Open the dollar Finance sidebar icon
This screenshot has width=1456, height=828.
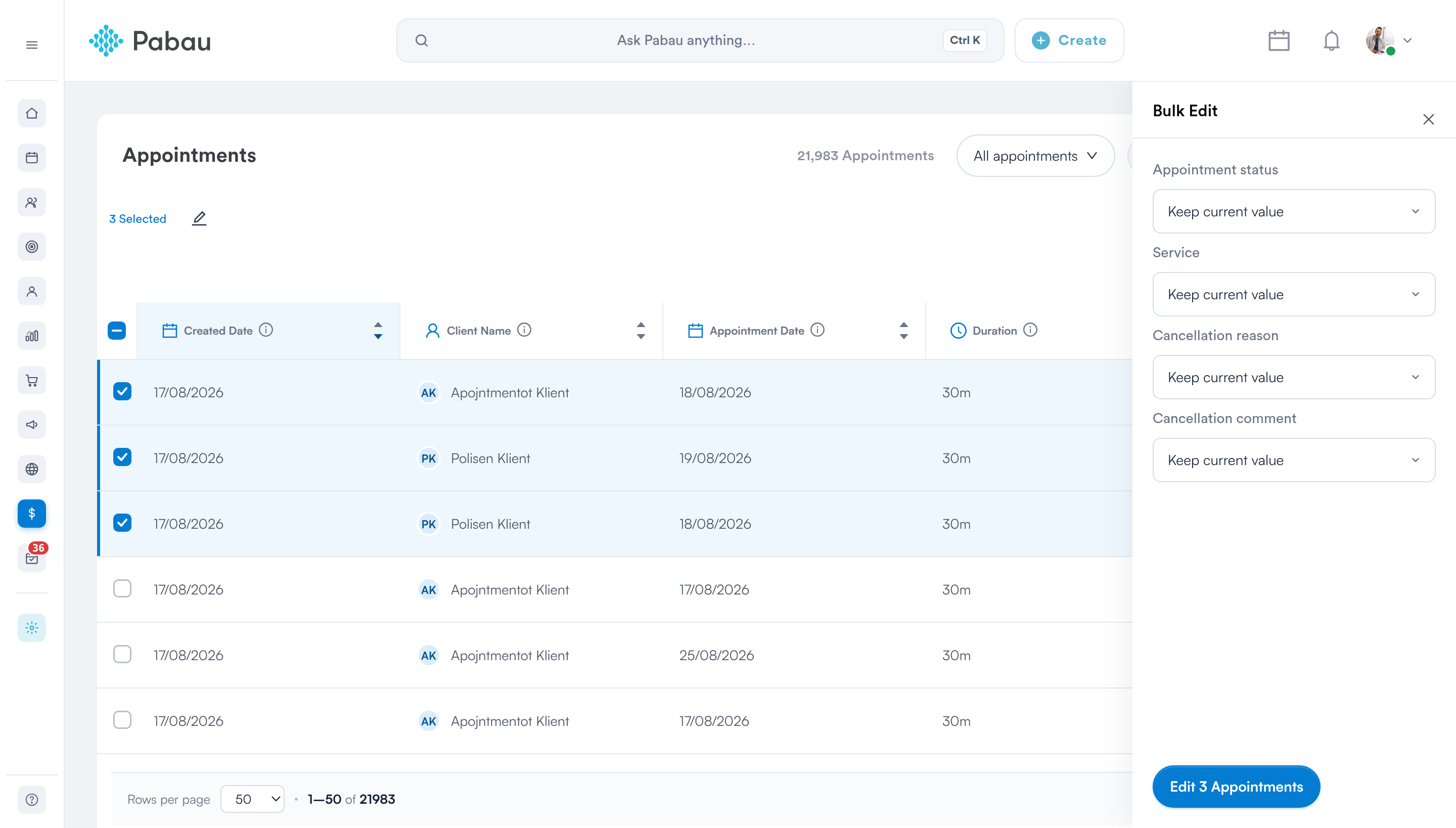coord(32,514)
